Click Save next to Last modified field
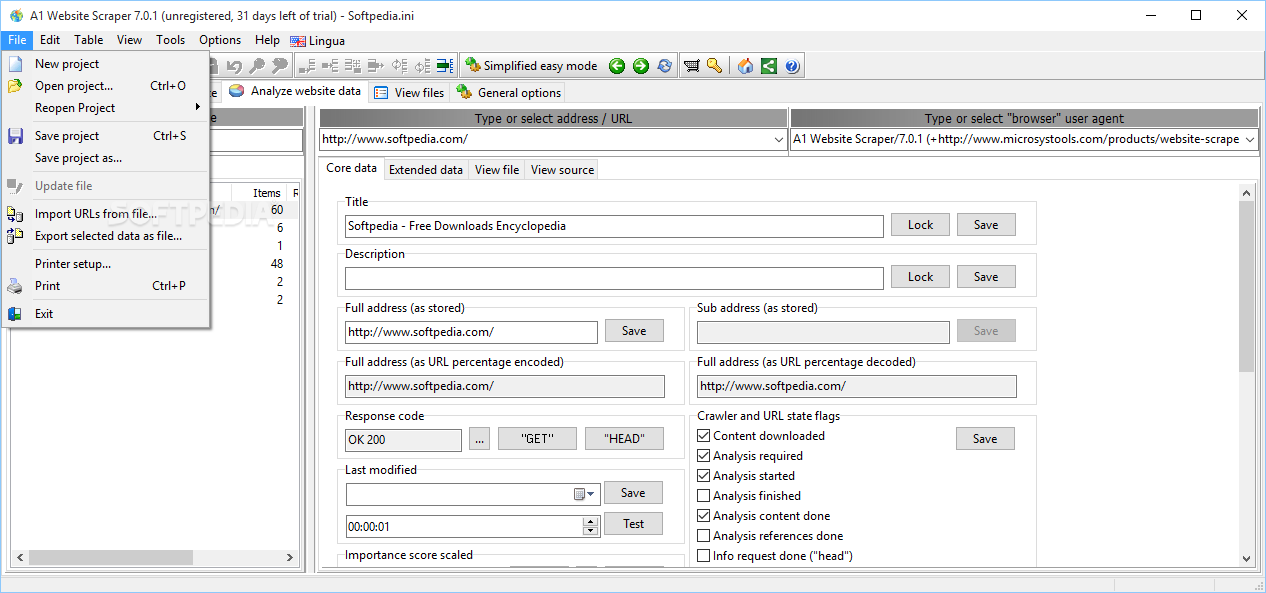1266x593 pixels. pyautogui.click(x=633, y=493)
